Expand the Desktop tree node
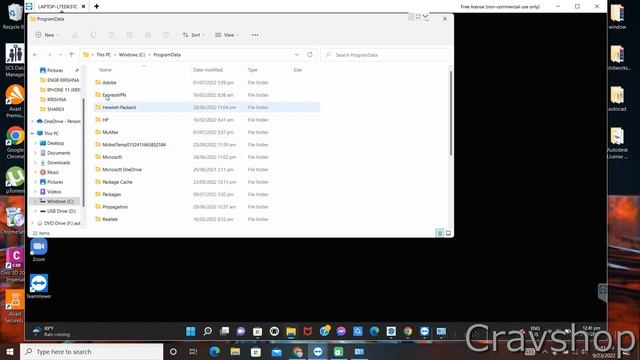Viewport: 640px width, 360px height. click(36, 143)
